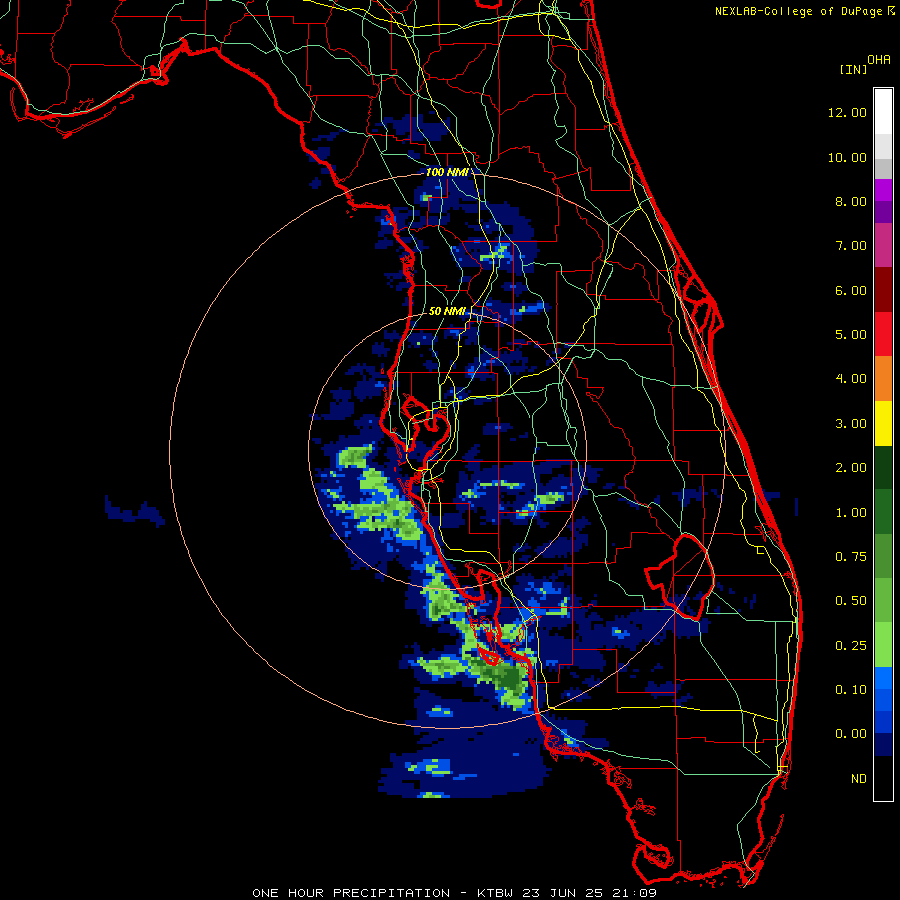Pick the orange swatch in the legend

(883, 379)
